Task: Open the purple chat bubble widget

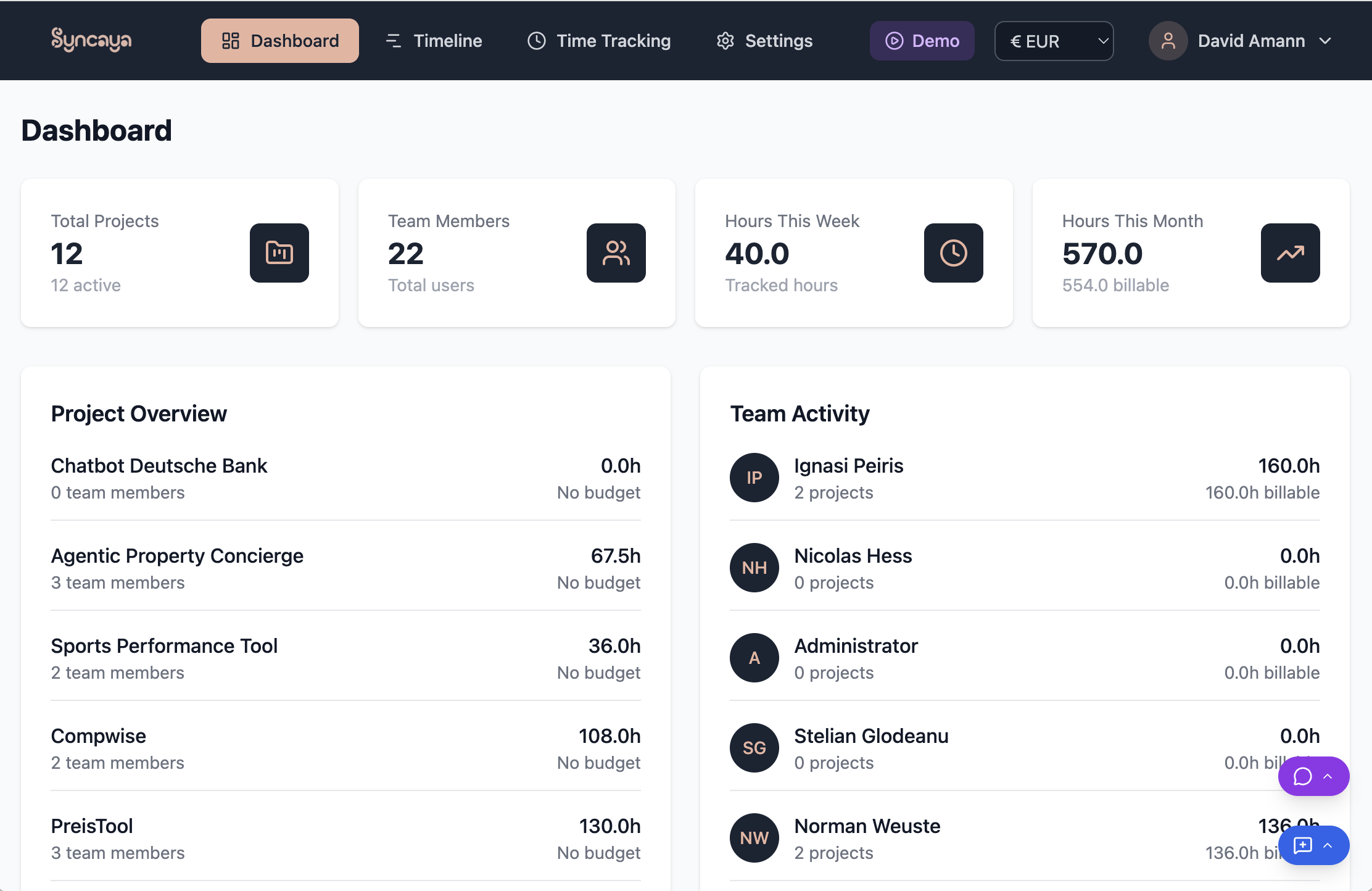Action: 1303,776
